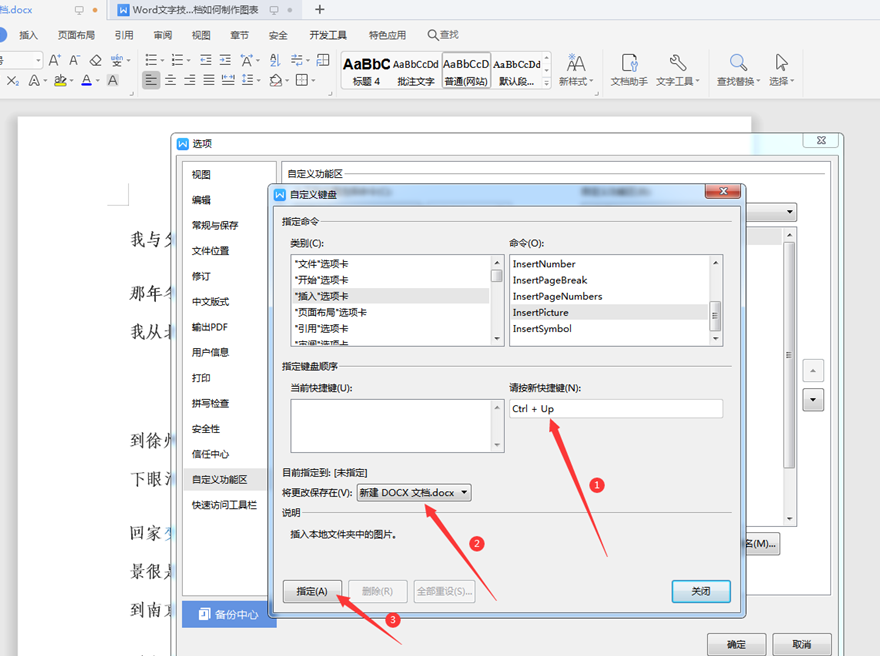Center align the paragraph
Image resolution: width=880 pixels, height=656 pixels.
(x=169, y=81)
